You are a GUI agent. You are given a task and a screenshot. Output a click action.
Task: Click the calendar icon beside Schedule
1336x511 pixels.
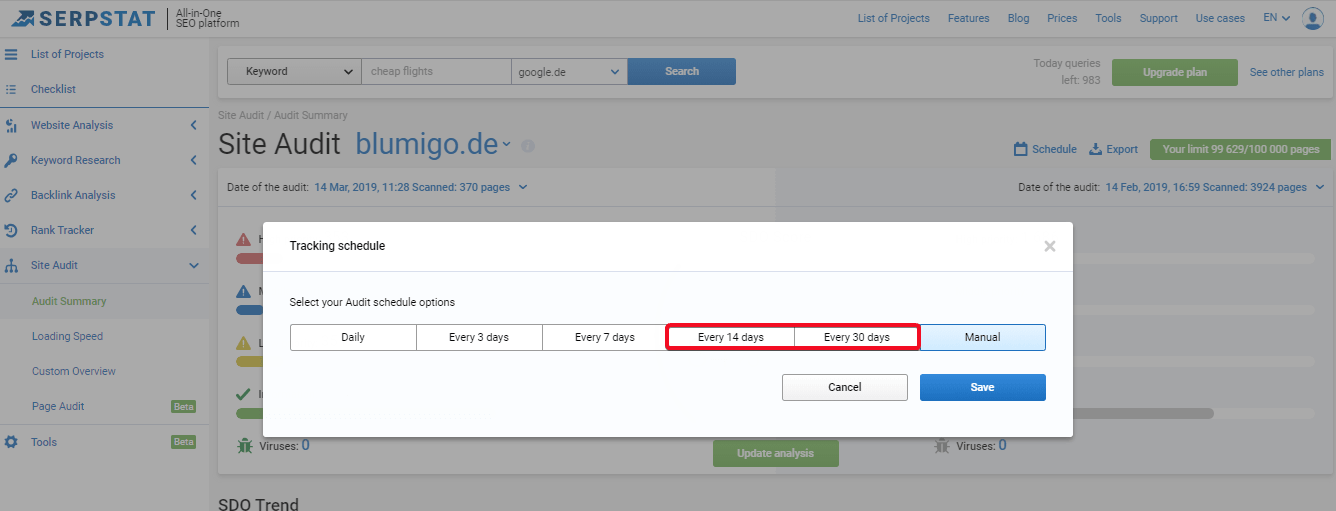pyautogui.click(x=1021, y=149)
